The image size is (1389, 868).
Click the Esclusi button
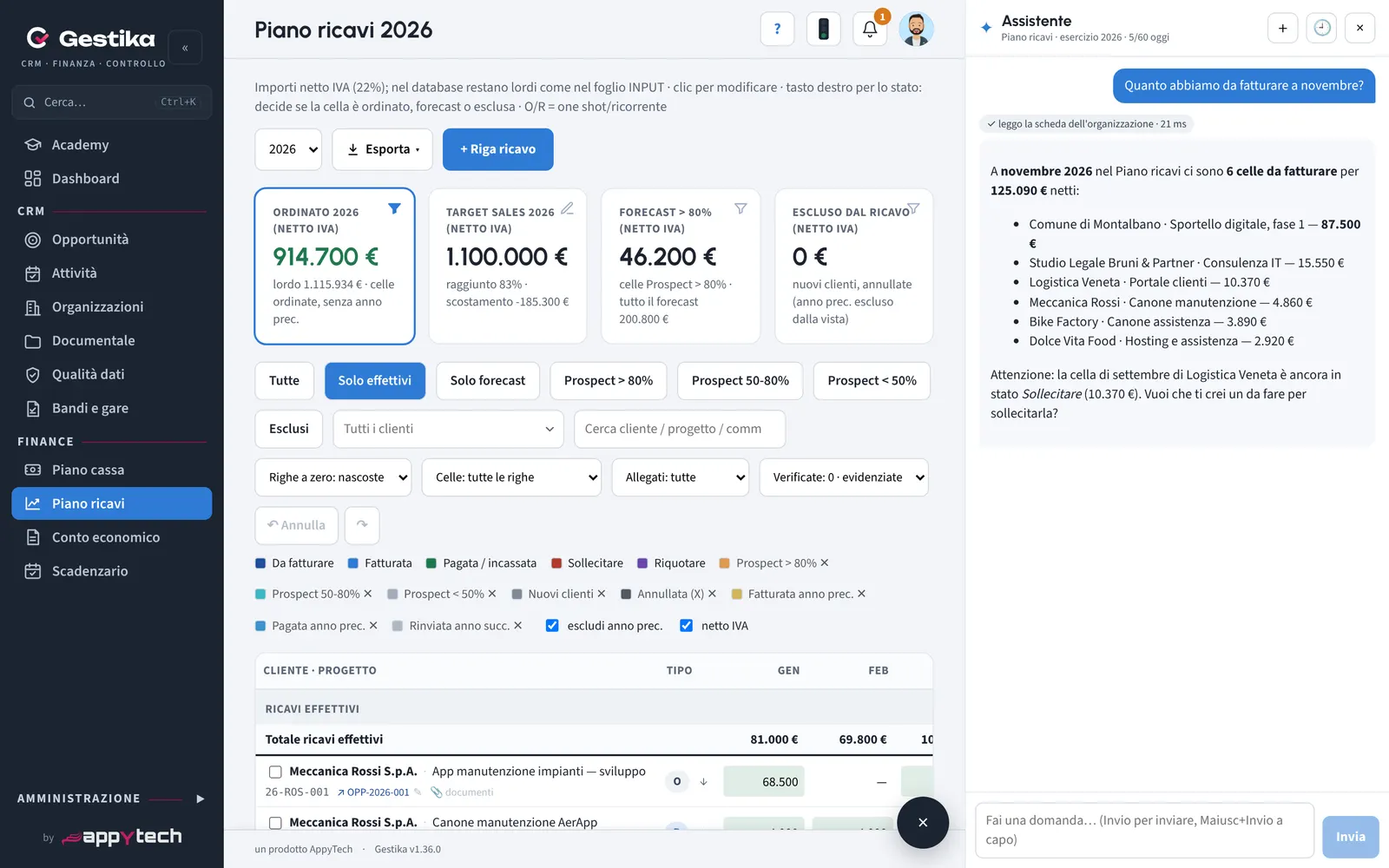pos(289,429)
